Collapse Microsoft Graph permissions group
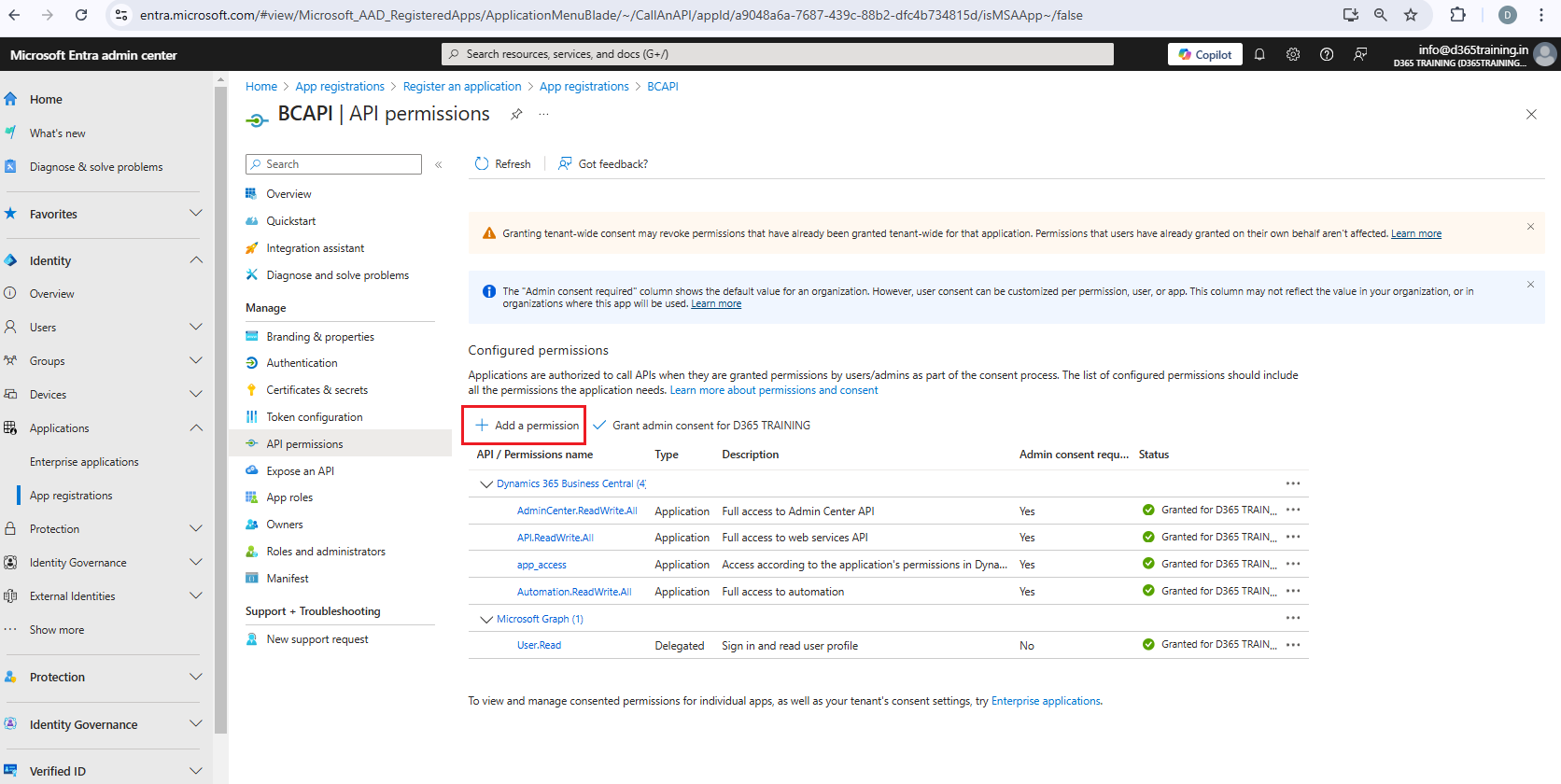1561x784 pixels. point(485,619)
